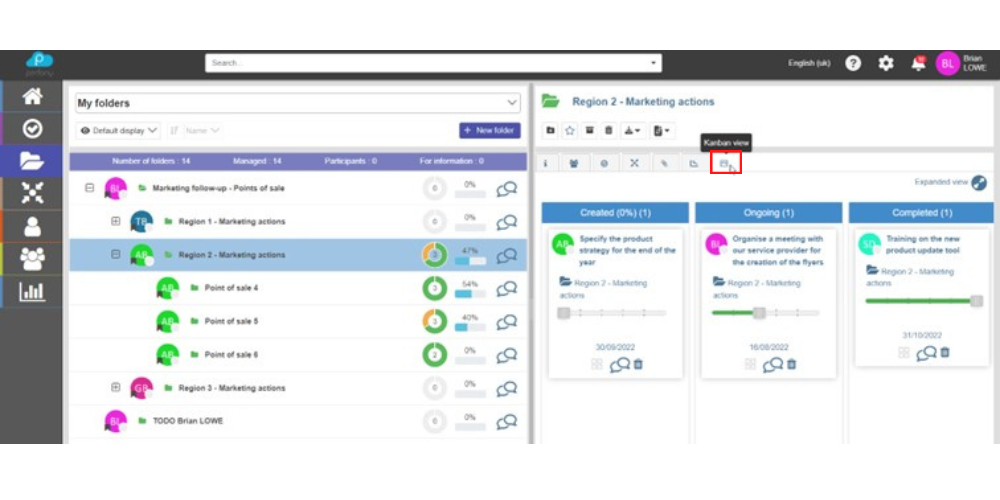The height and width of the screenshot is (500, 1000).
Task: Click the search input field
Action: pyautogui.click(x=432, y=63)
